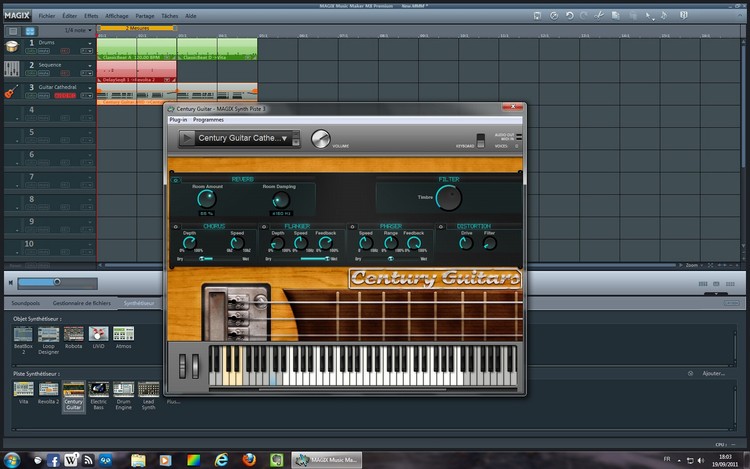The width and height of the screenshot is (750, 469).
Task: Pick the Vita track synthesizer icon
Action: pos(23,388)
